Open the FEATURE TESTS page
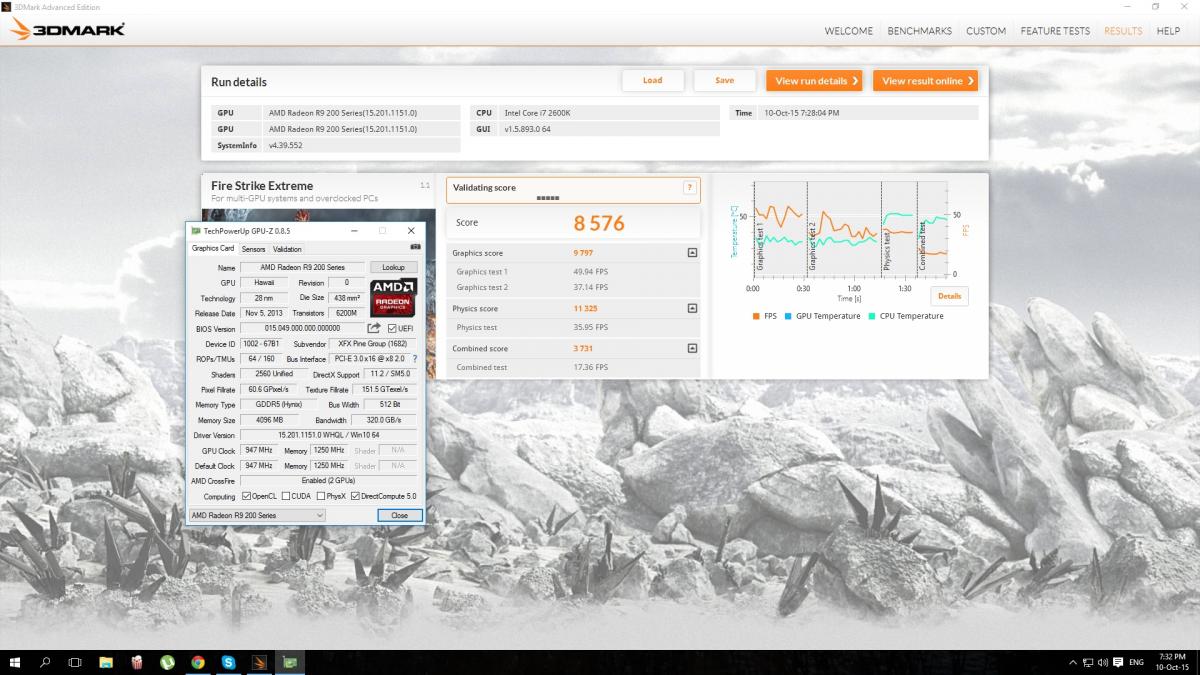 (x=1055, y=31)
